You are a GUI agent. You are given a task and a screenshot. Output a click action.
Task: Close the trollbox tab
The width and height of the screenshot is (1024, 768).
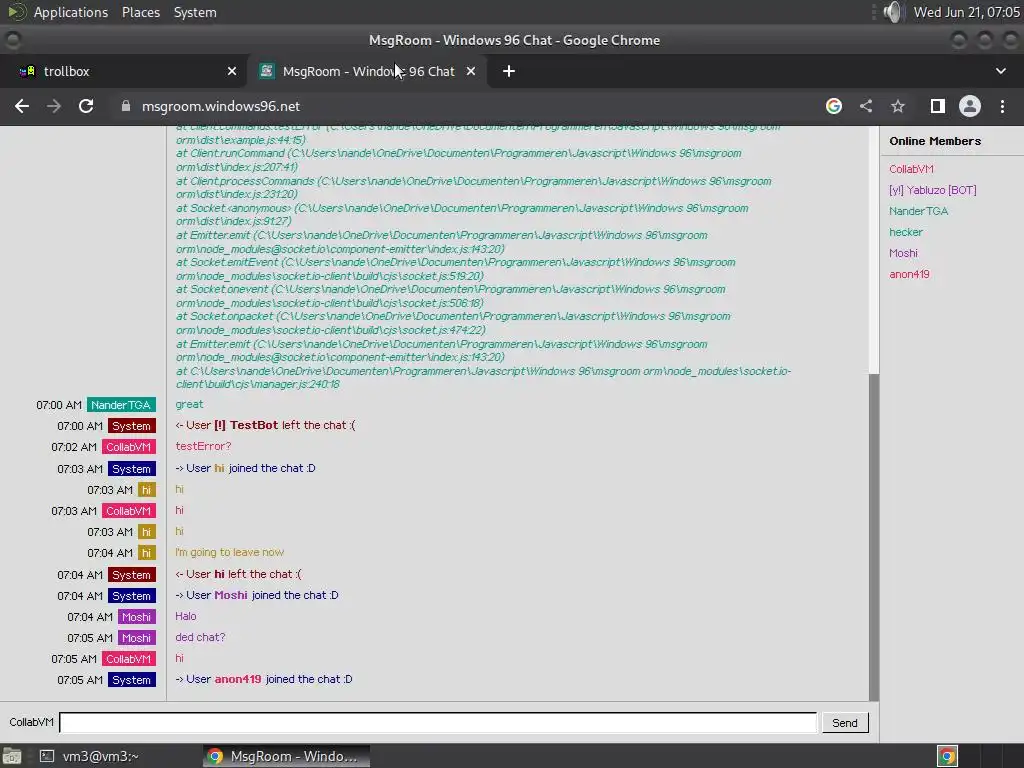[x=232, y=71]
